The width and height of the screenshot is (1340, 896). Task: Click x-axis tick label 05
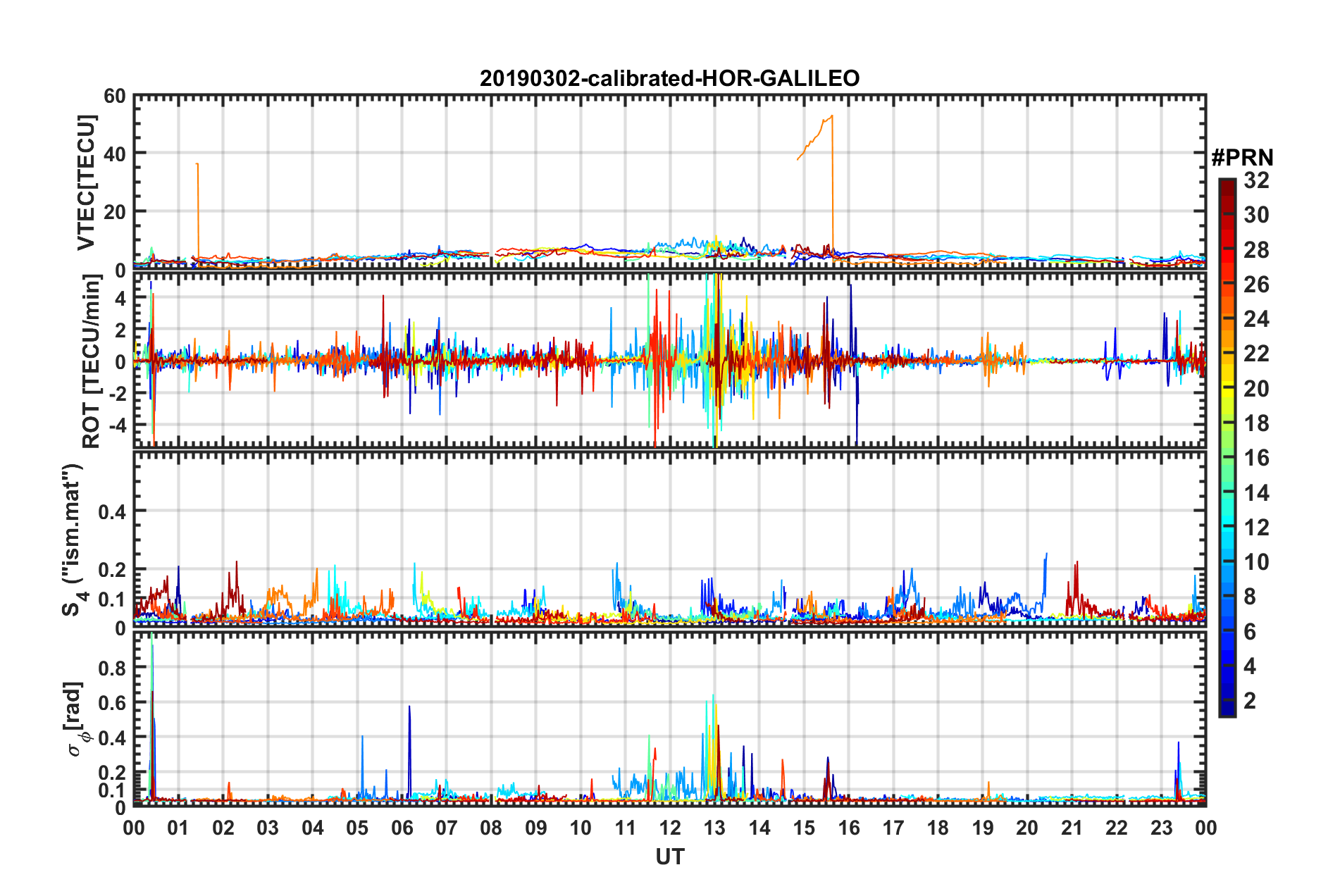click(357, 828)
